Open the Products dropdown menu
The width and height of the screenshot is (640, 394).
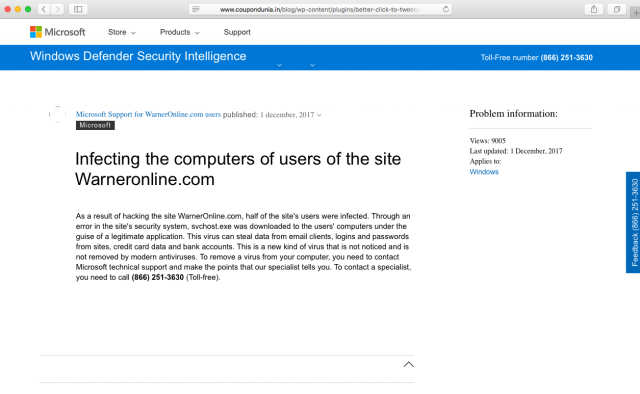pyautogui.click(x=180, y=32)
